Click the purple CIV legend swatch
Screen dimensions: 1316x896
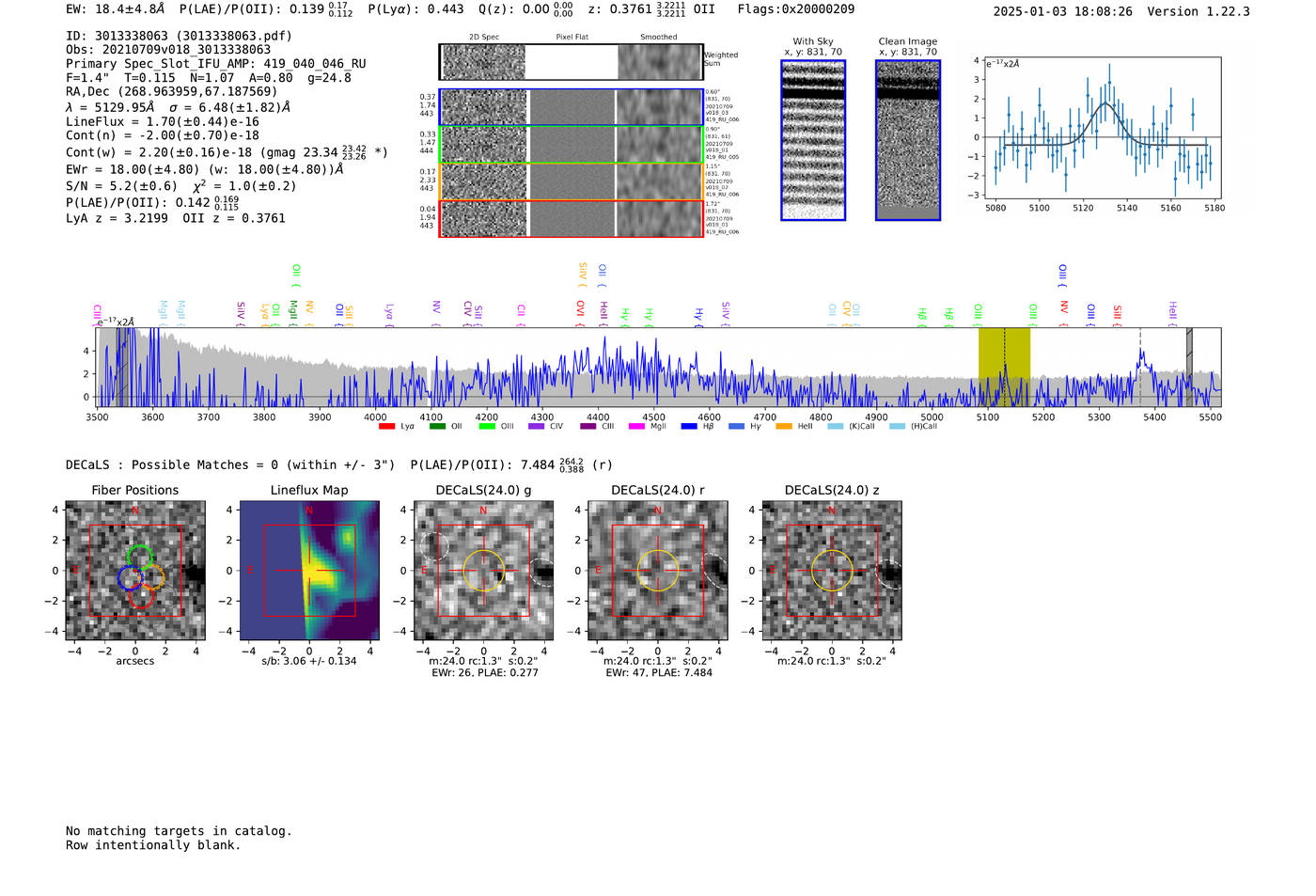click(x=537, y=427)
